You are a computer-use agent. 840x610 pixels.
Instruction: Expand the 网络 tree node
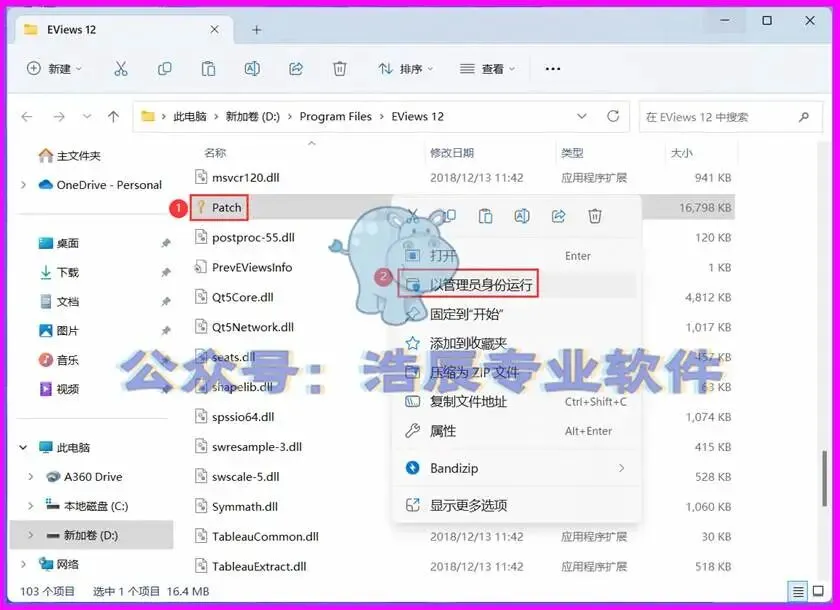coord(24,564)
